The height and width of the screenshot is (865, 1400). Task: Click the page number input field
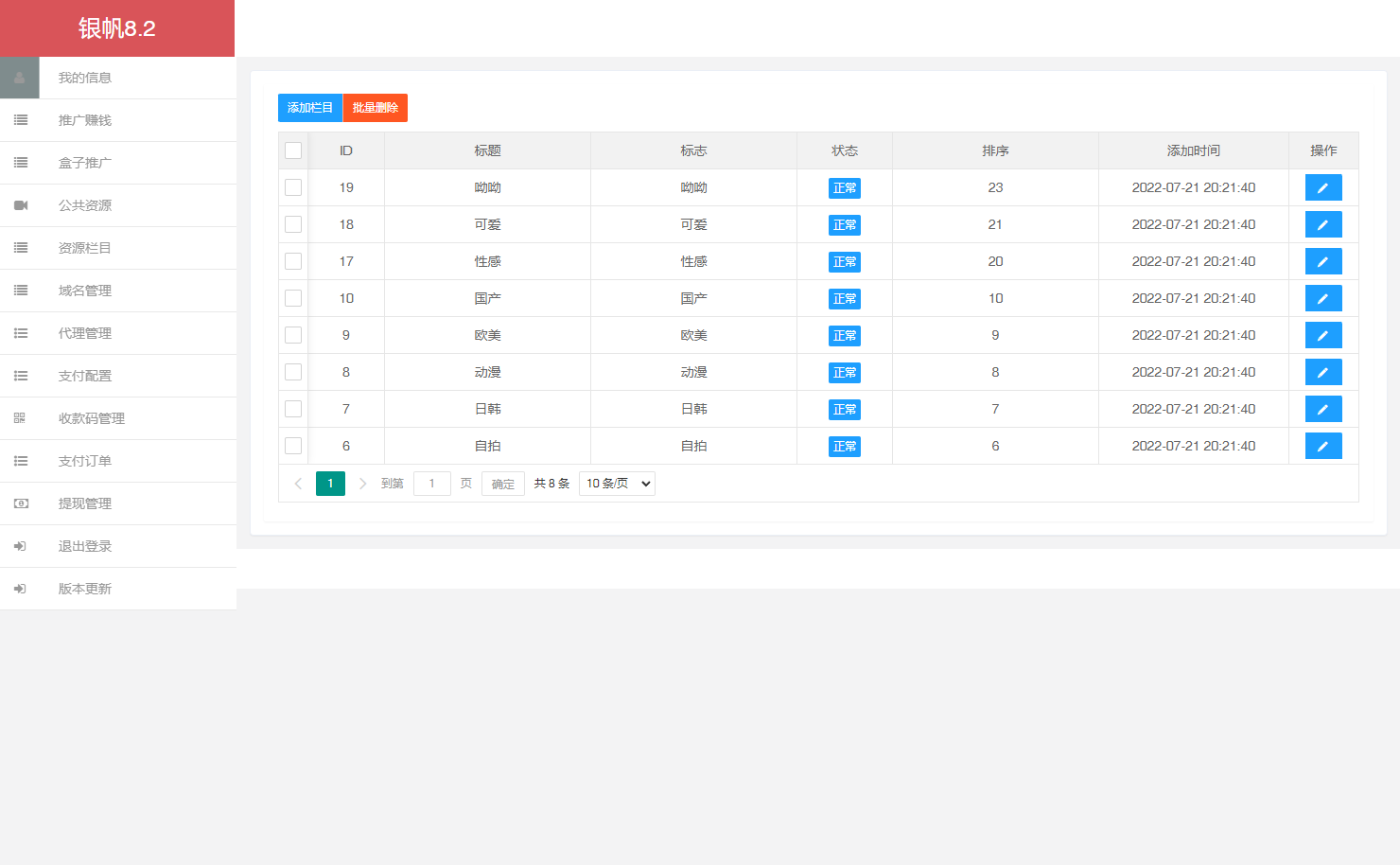pyautogui.click(x=431, y=484)
